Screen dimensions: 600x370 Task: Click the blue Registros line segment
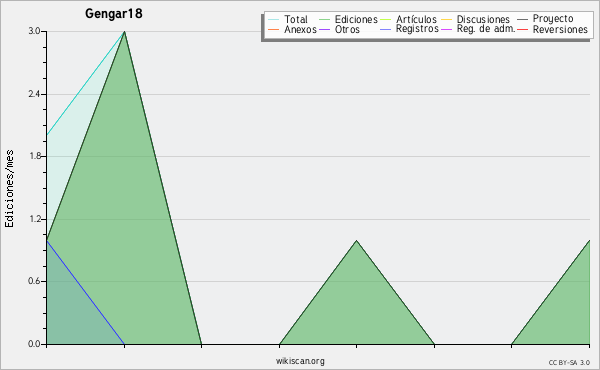(x=85, y=292)
